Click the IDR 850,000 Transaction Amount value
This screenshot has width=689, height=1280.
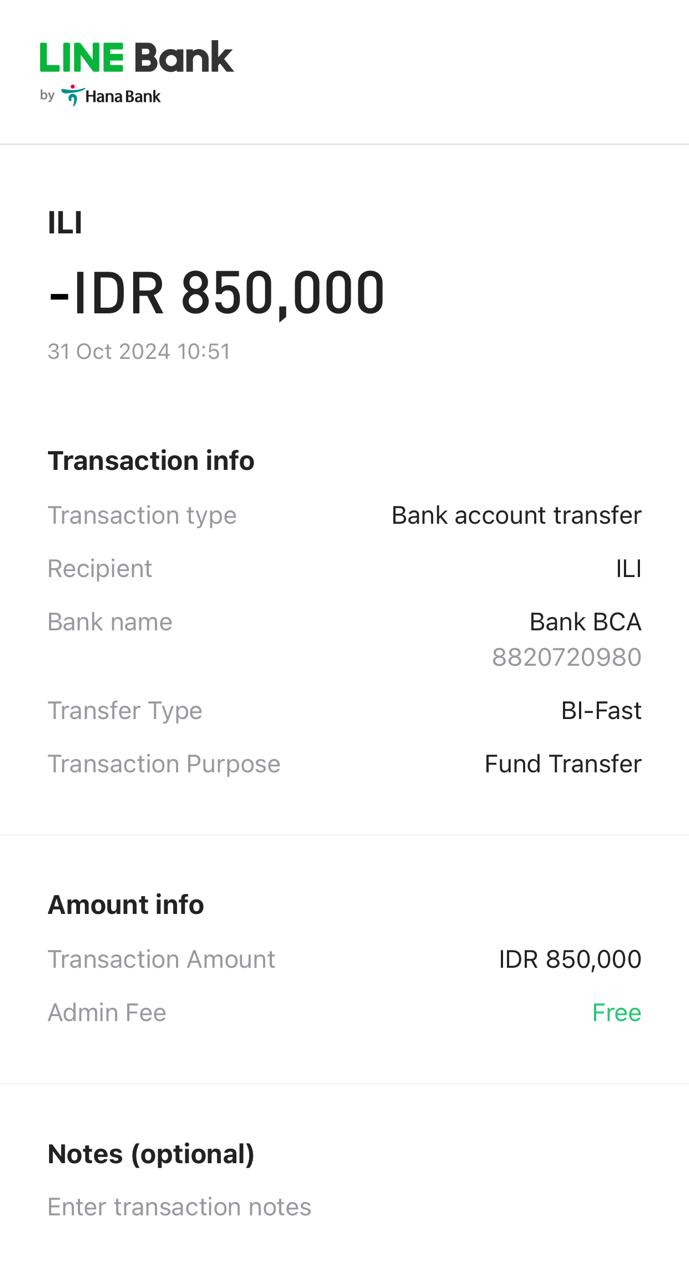570,959
